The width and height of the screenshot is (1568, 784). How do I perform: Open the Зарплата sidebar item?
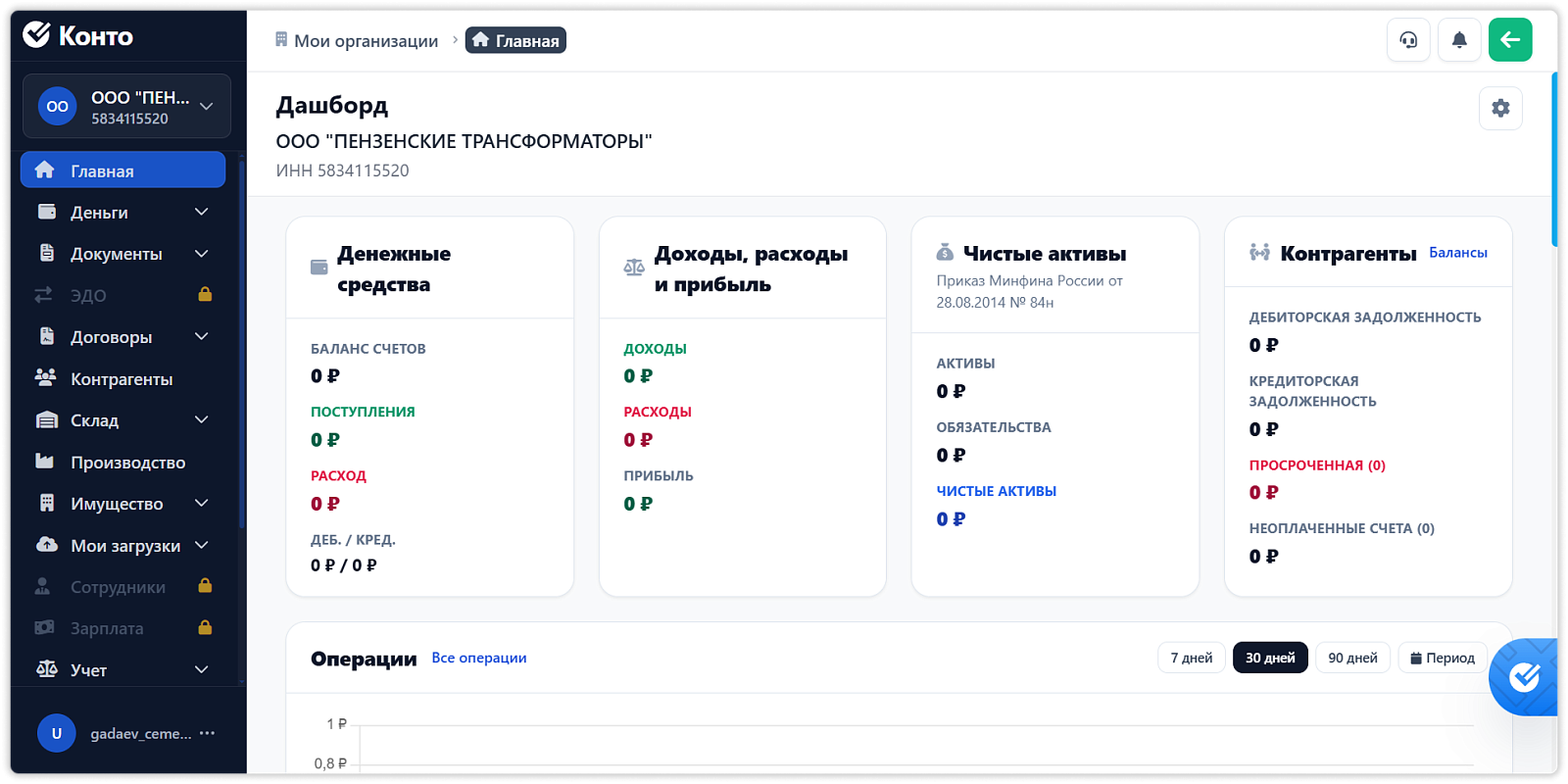click(122, 628)
